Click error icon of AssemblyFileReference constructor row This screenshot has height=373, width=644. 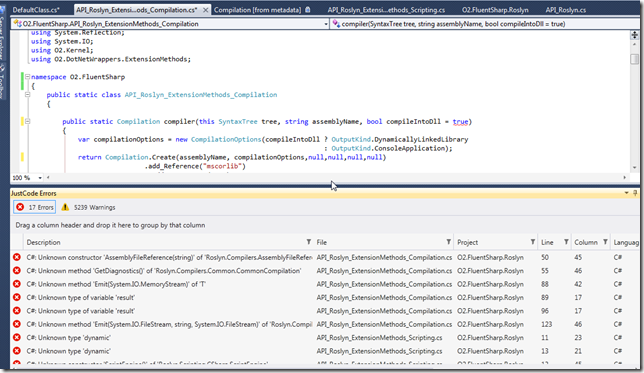coord(17,257)
